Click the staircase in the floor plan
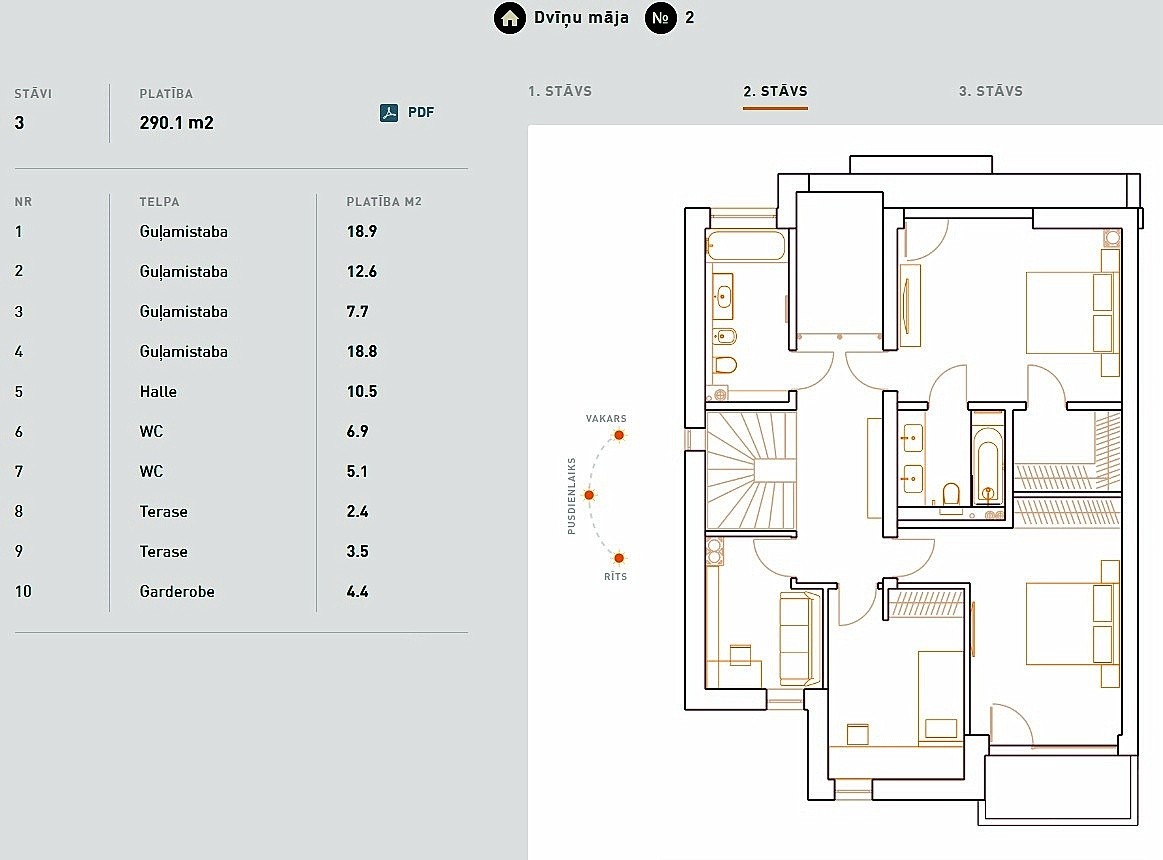The height and width of the screenshot is (860, 1163). (752, 472)
